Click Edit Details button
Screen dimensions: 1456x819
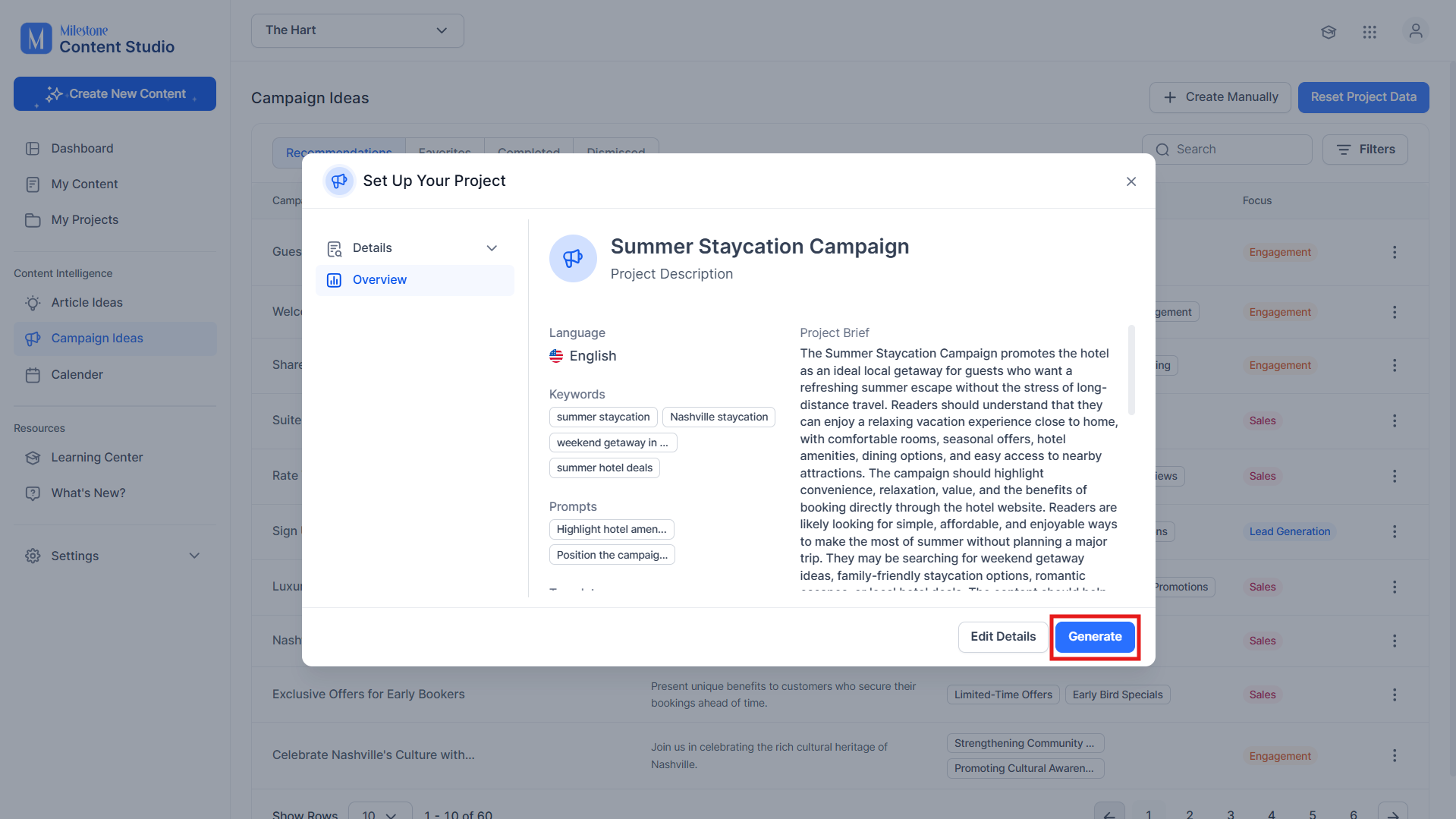pos(1003,637)
